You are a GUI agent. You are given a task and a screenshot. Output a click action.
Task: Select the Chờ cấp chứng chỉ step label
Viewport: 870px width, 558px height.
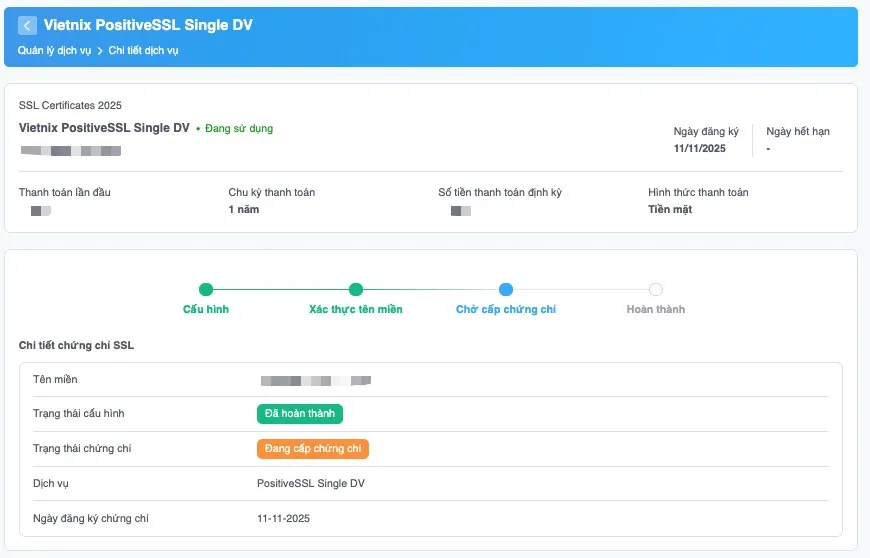(x=506, y=310)
